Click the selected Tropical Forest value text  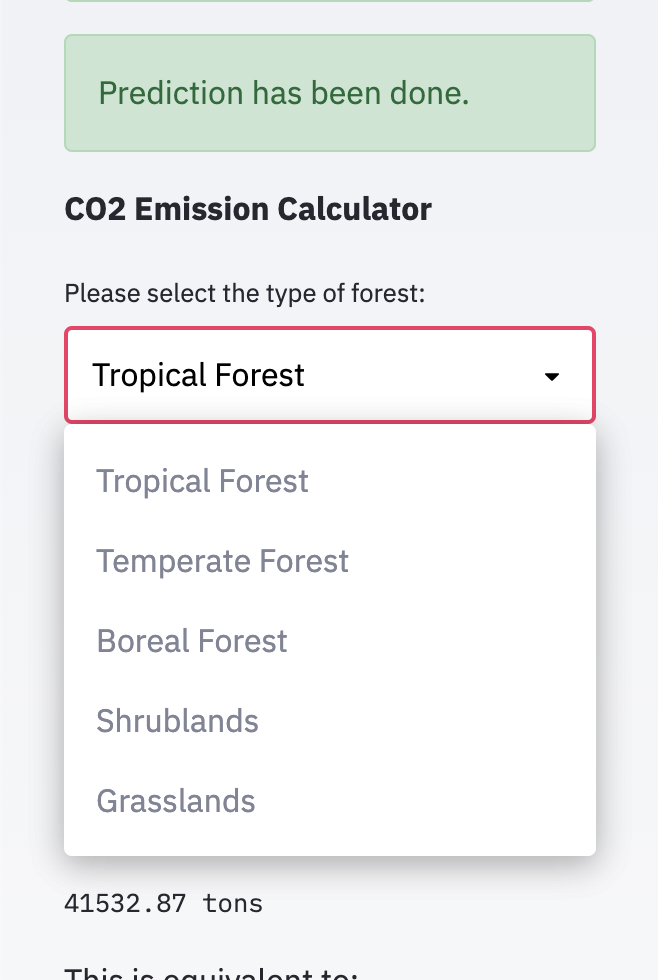pyautogui.click(x=198, y=376)
